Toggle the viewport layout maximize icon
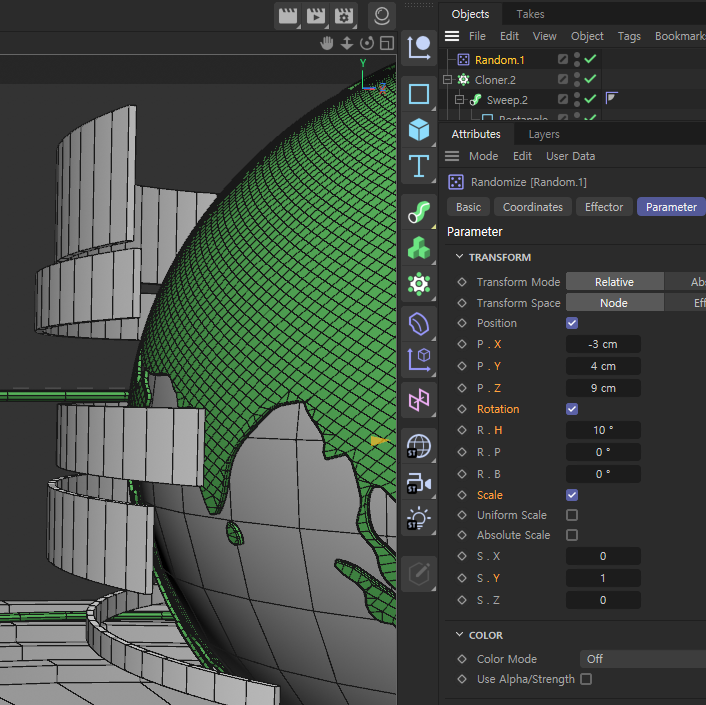706x705 pixels. 387,43
